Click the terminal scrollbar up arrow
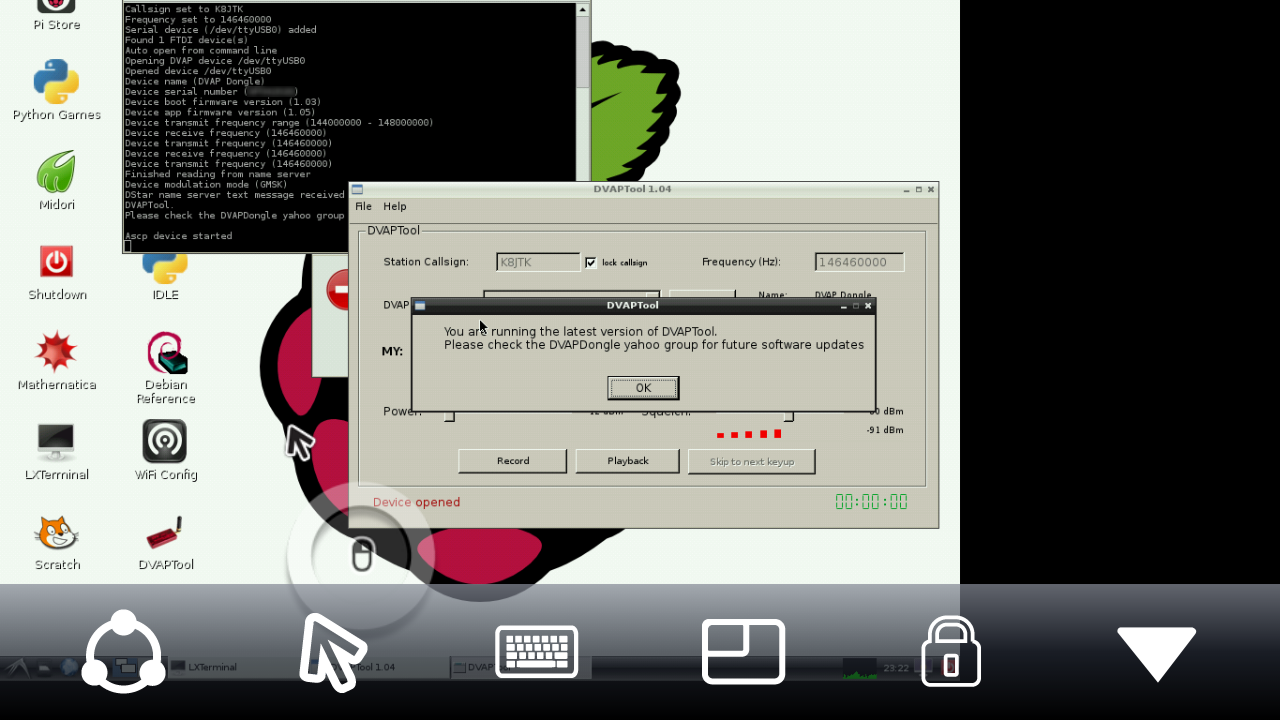1280x720 pixels. (583, 9)
